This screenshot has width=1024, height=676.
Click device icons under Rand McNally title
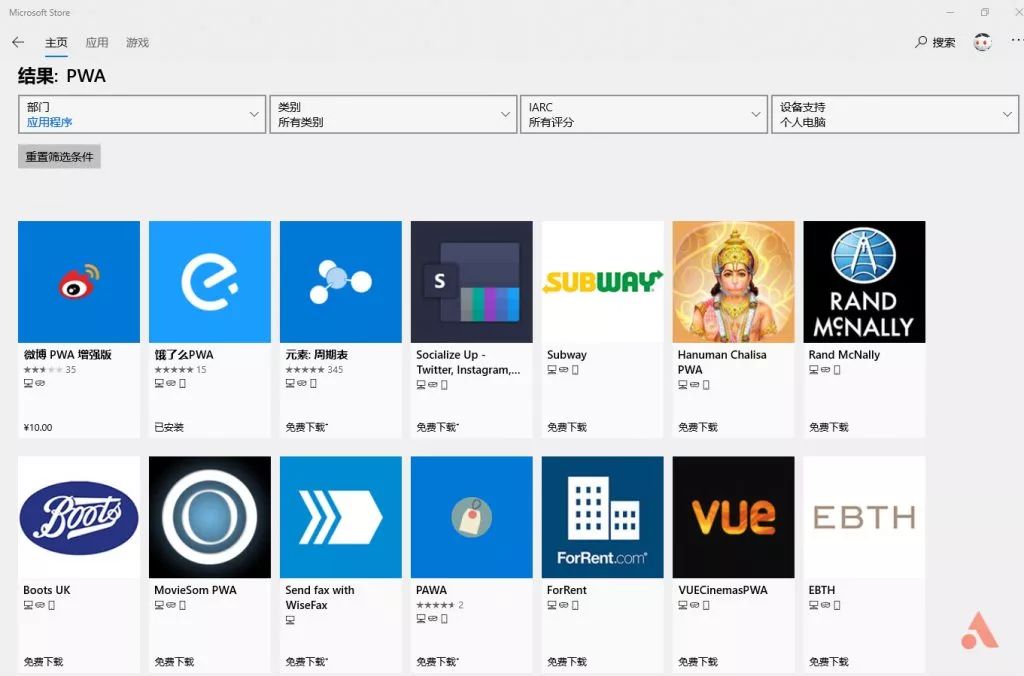(x=824, y=370)
